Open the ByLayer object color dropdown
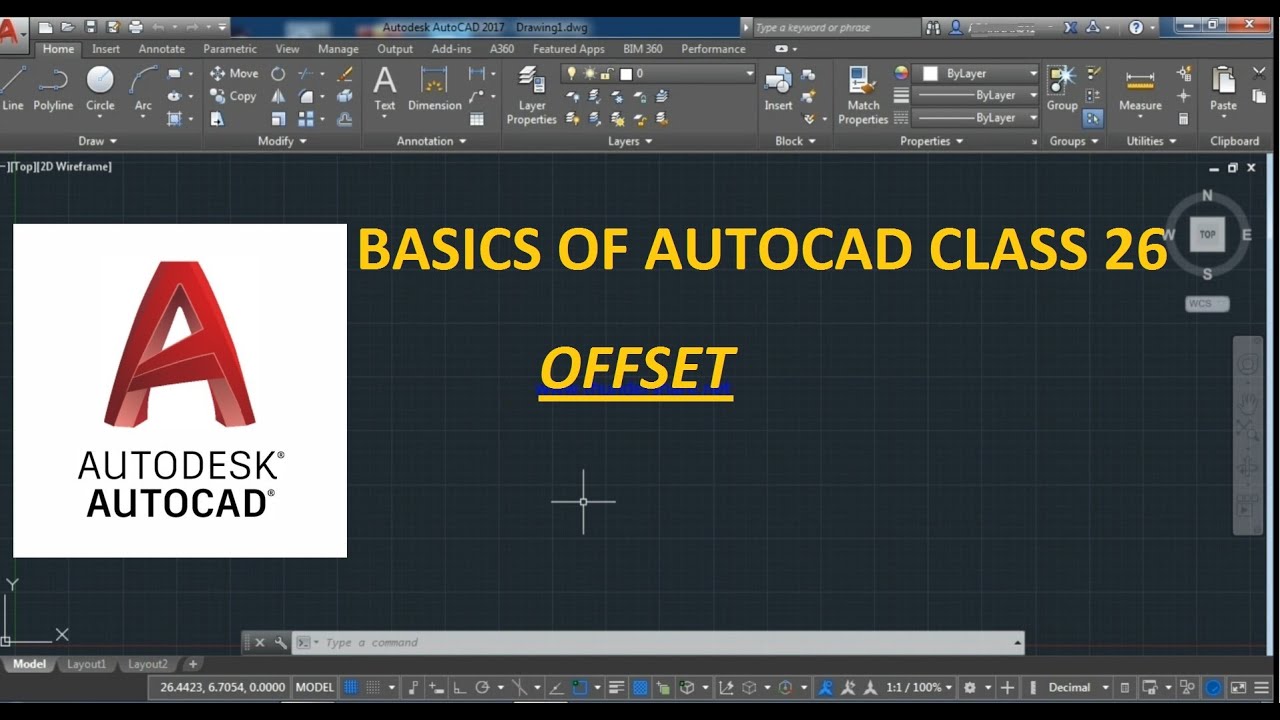The image size is (1280, 720). click(977, 73)
